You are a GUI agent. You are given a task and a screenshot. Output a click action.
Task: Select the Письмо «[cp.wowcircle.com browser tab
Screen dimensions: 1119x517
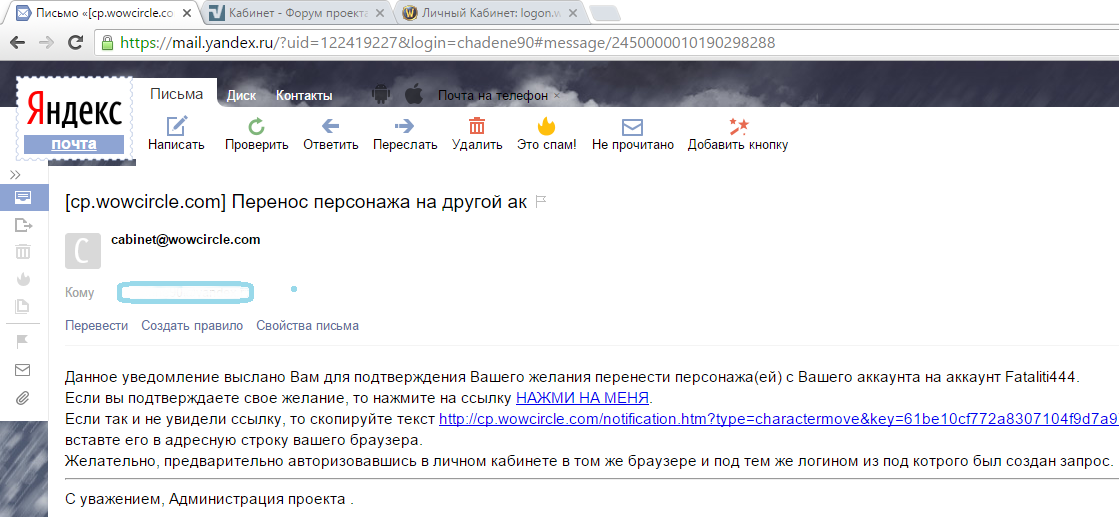pos(104,12)
